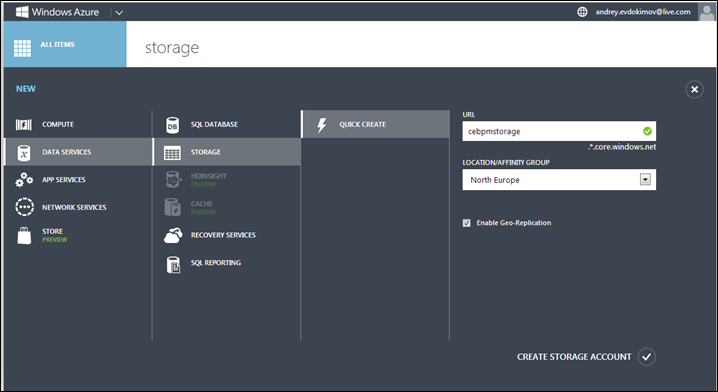Click the NEW panel title
The height and width of the screenshot is (392, 718).
coord(26,89)
